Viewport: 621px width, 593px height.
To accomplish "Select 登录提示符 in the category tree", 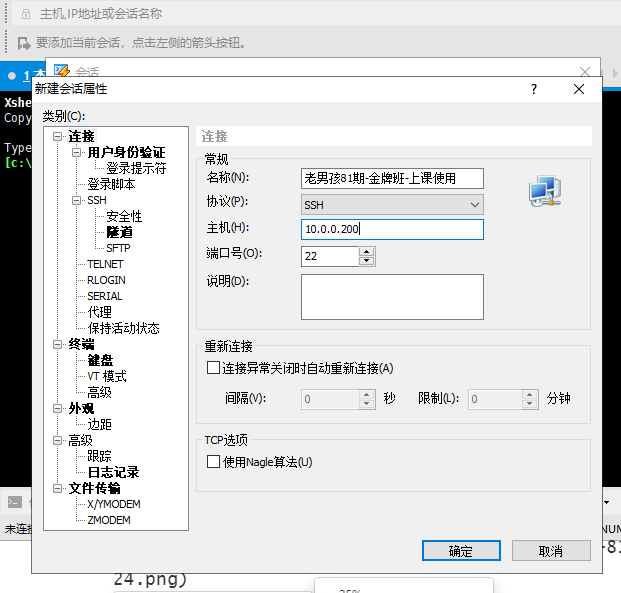I will 136,168.
